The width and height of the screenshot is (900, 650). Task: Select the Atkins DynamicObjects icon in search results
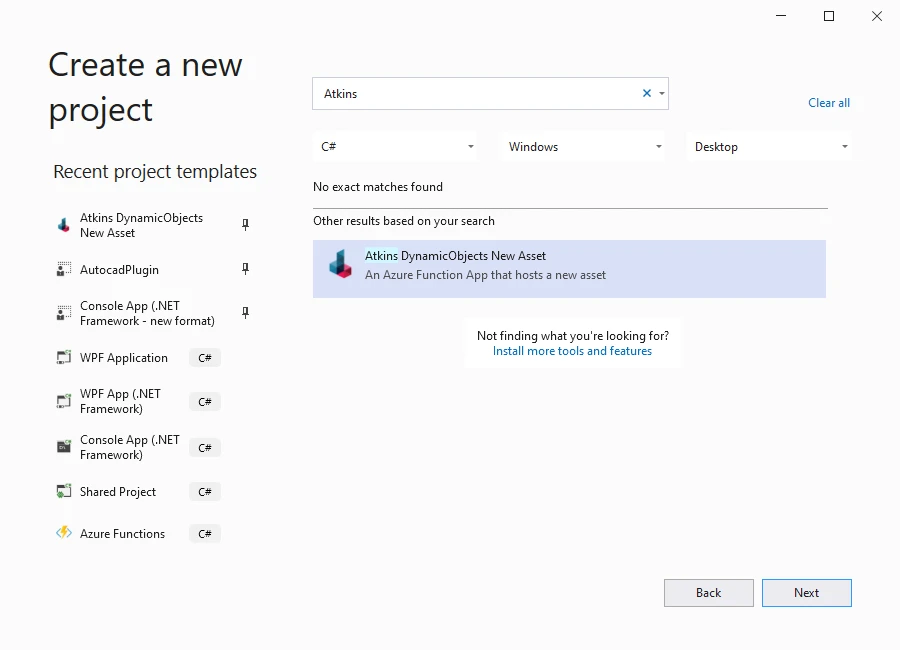point(340,268)
